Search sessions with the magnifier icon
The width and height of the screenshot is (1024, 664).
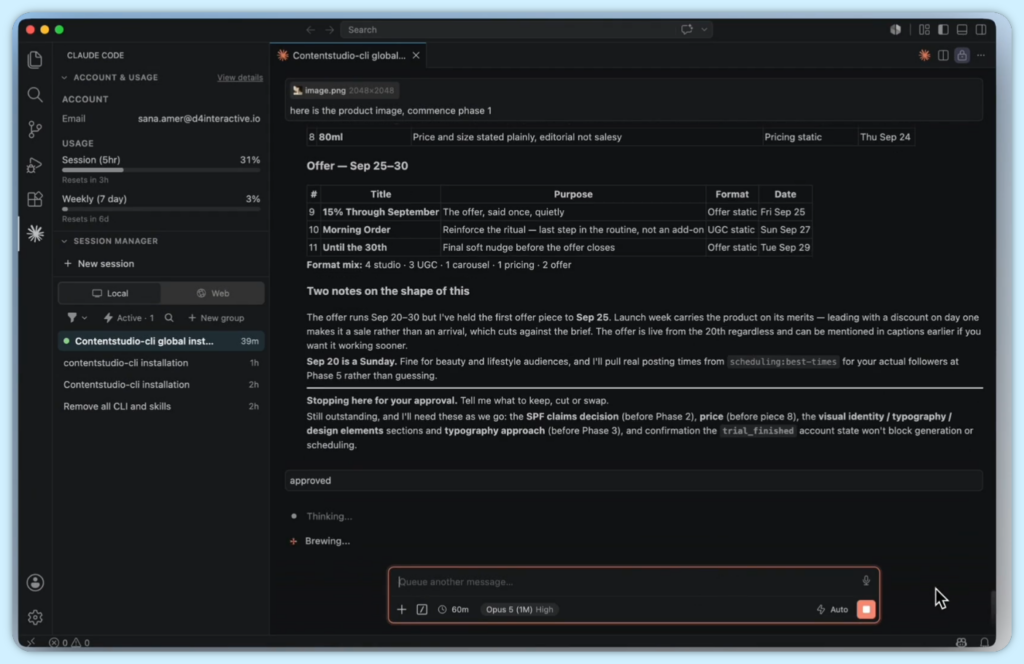coord(169,318)
